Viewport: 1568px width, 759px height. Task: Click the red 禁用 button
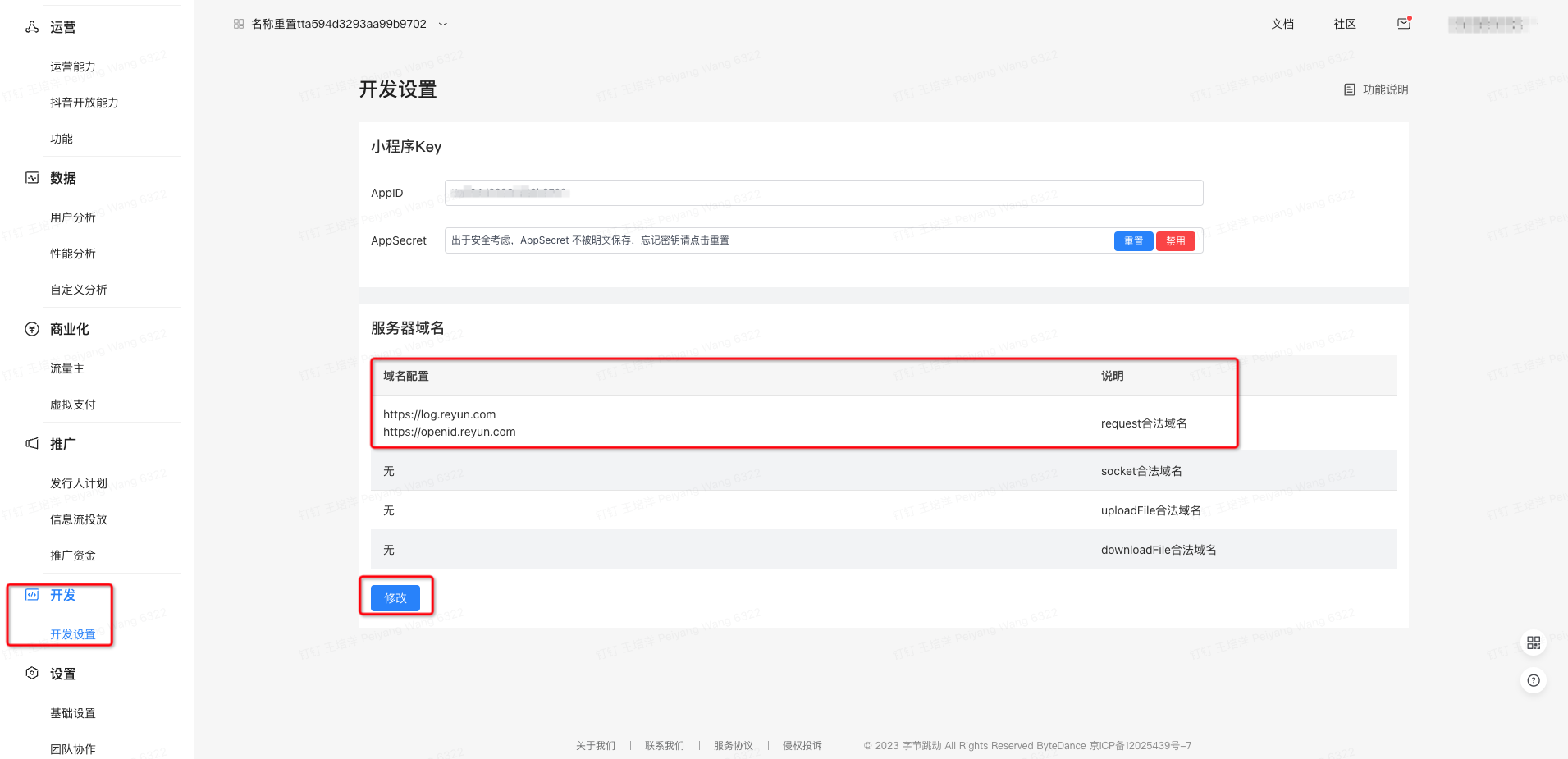(x=1175, y=241)
